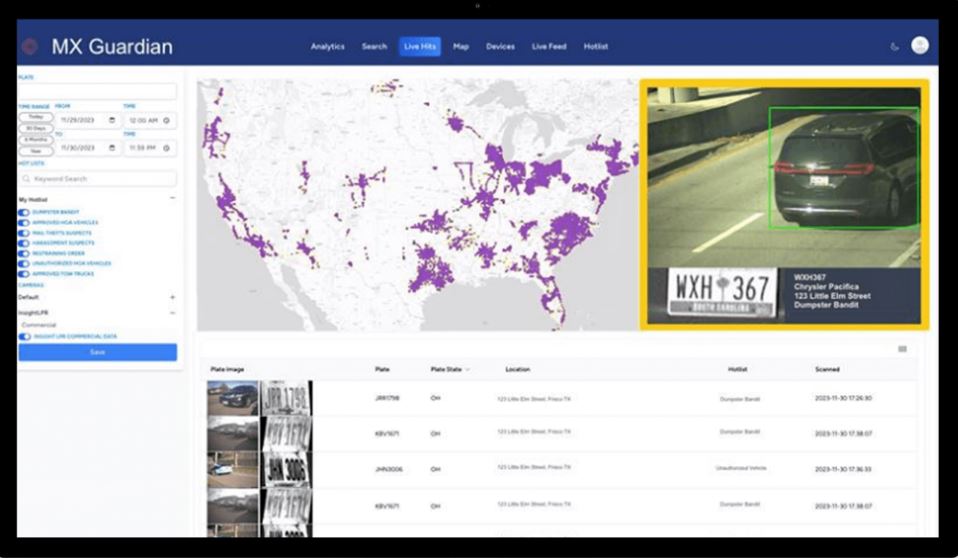Open table column options menu icon
Screen dimensions: 958x558
click(x=902, y=349)
